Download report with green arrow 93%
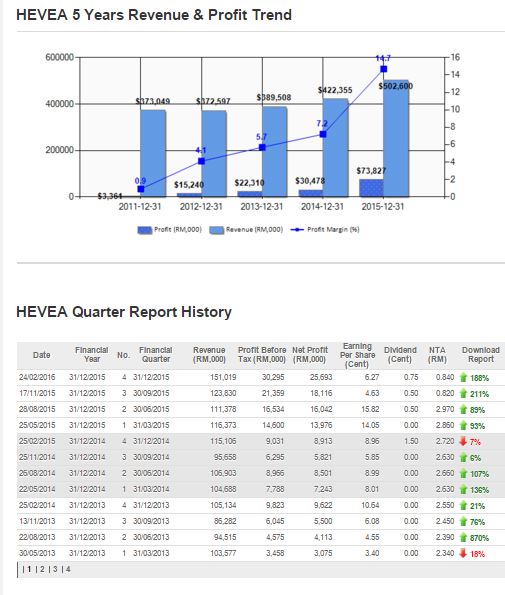Screen dimensions: 505x595 (x=472, y=425)
